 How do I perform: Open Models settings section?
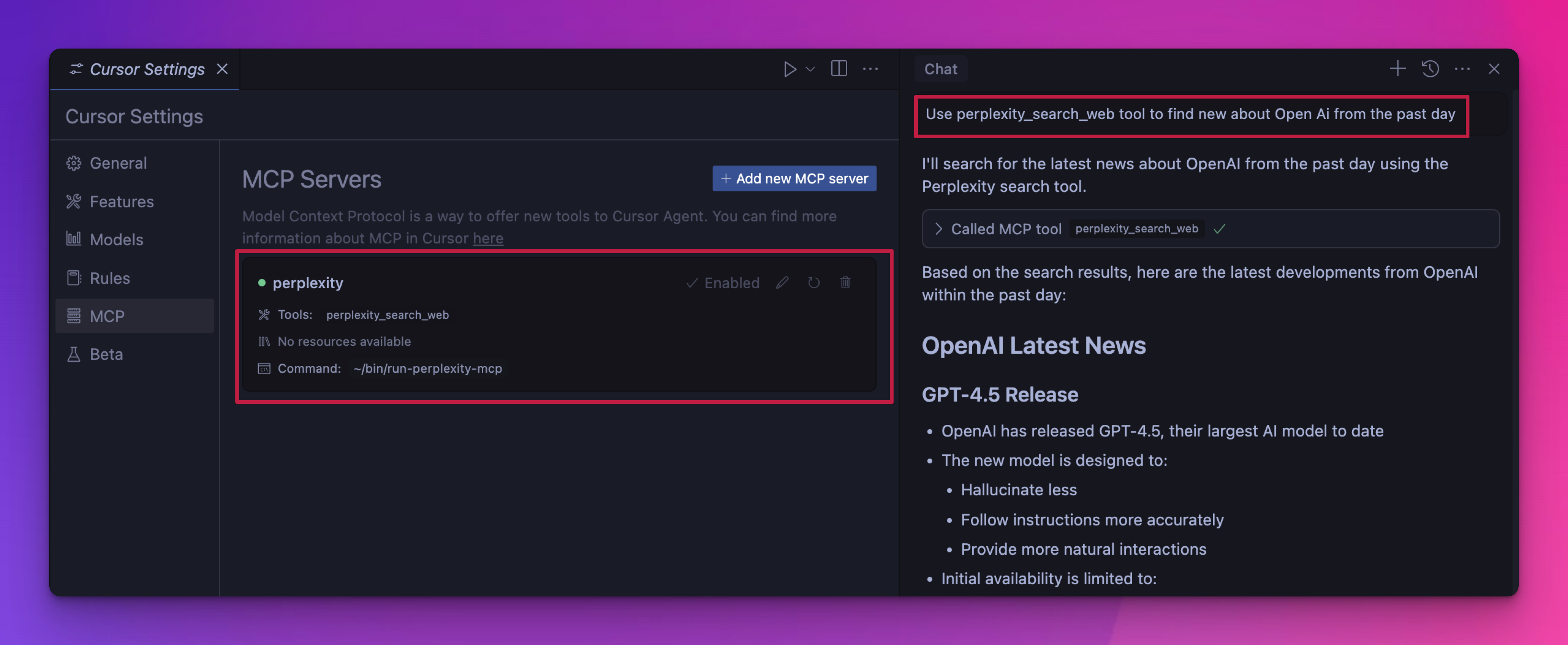click(134, 240)
